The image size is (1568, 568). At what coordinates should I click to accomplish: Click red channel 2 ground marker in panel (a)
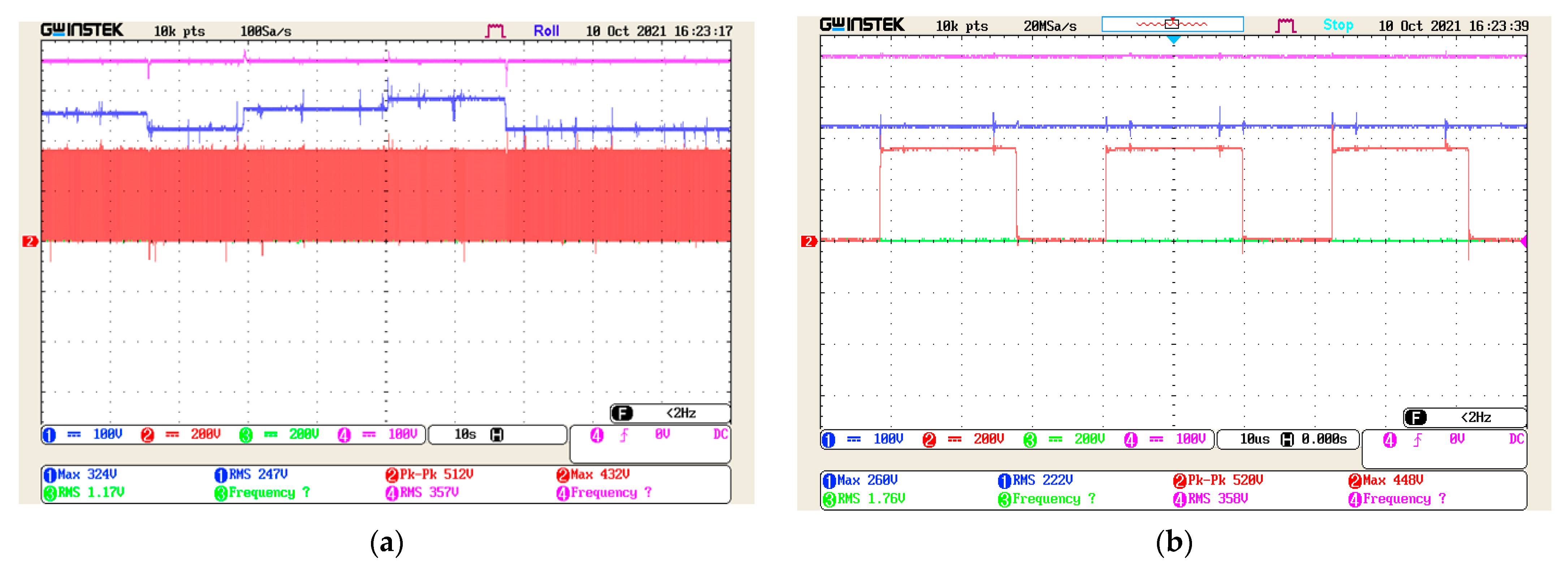pos(30,242)
